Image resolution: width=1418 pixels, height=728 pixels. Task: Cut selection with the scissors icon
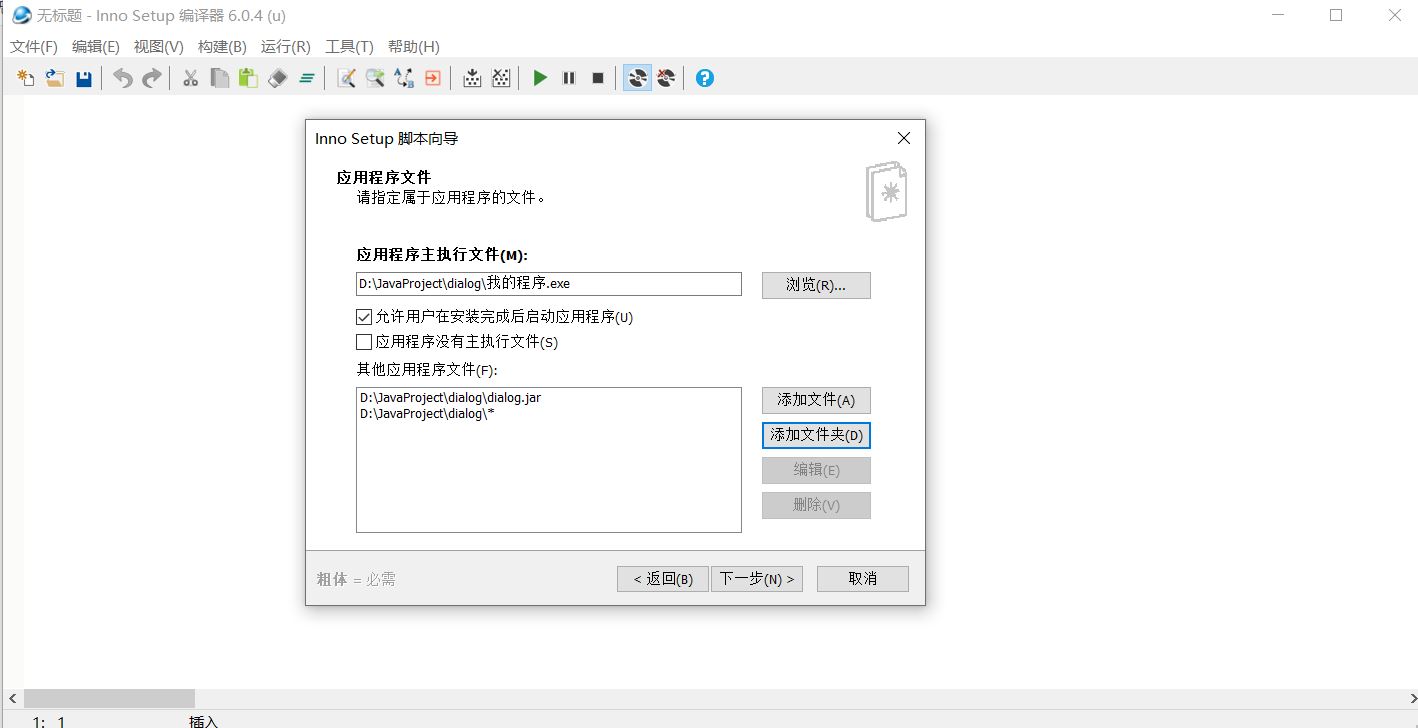(190, 78)
